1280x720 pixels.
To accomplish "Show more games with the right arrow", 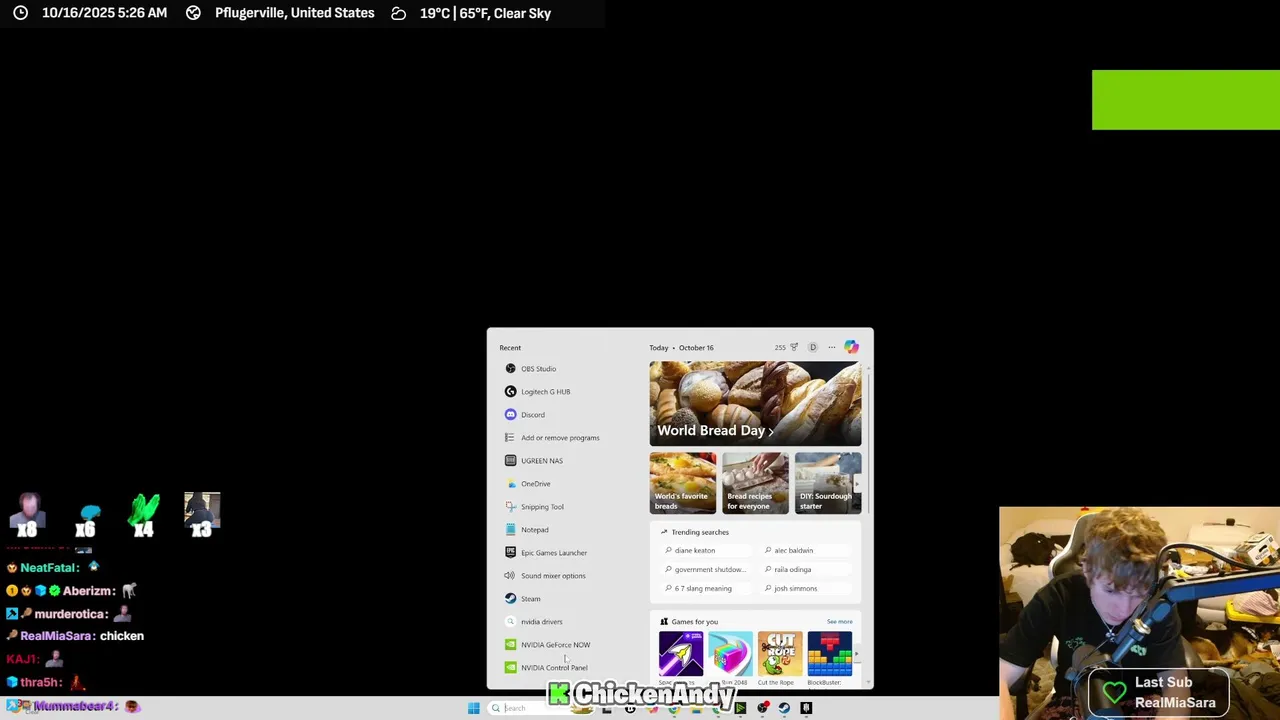I will [856, 654].
